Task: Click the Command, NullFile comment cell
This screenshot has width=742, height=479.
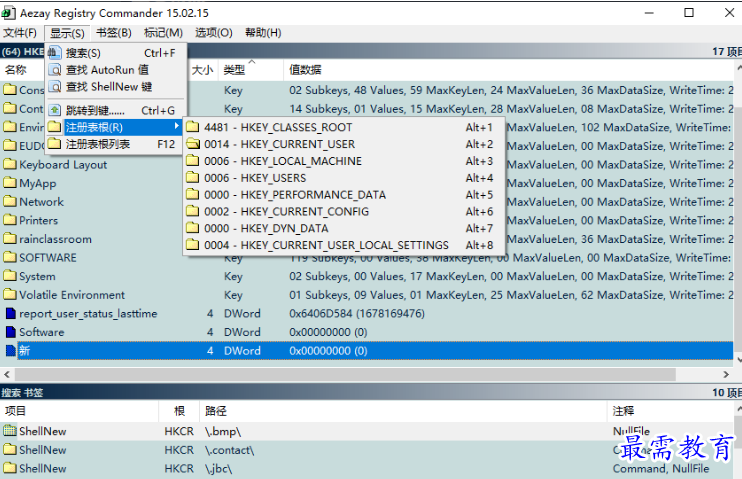Action: 661,469
